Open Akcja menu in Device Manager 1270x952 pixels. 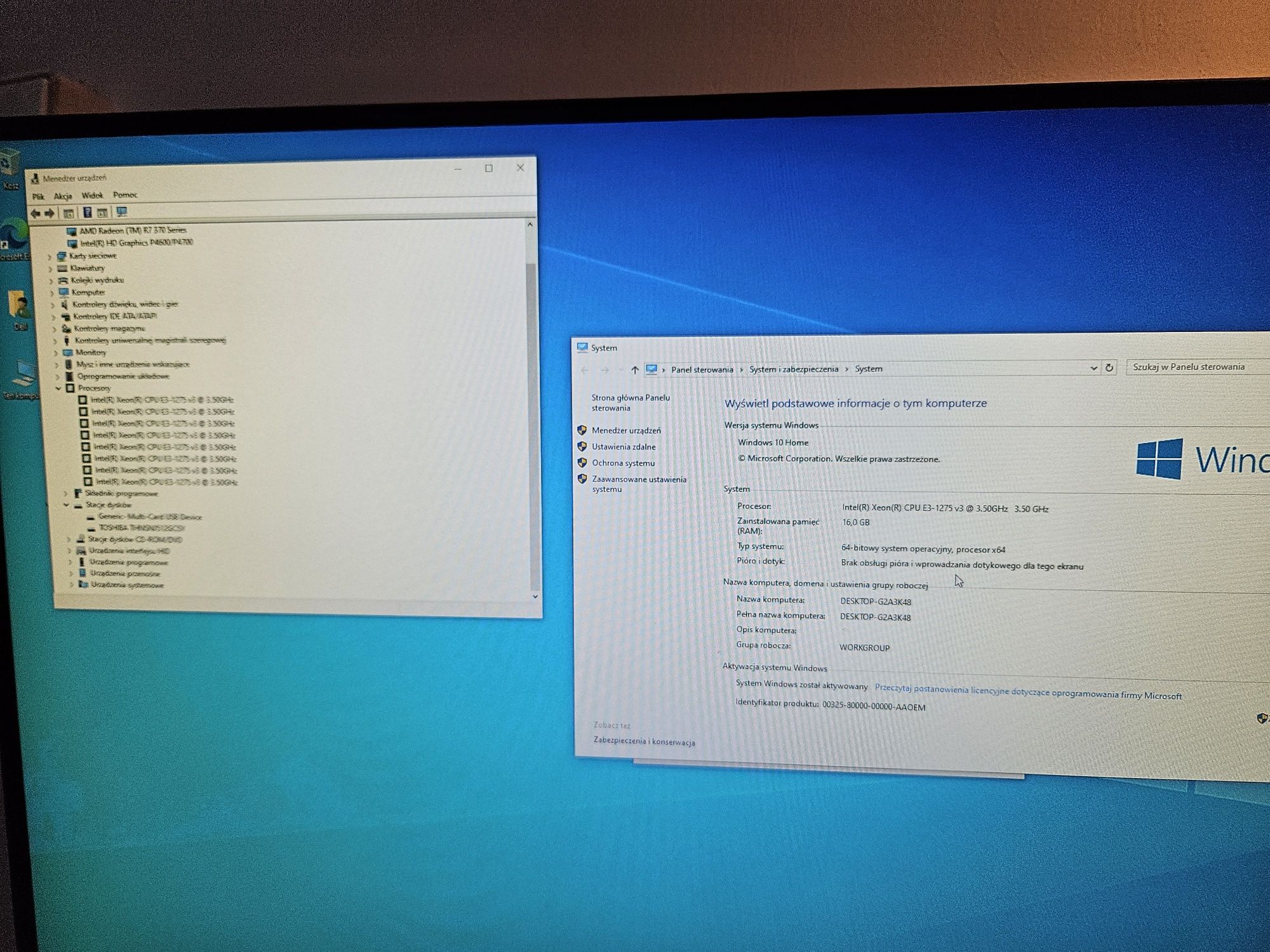point(63,196)
